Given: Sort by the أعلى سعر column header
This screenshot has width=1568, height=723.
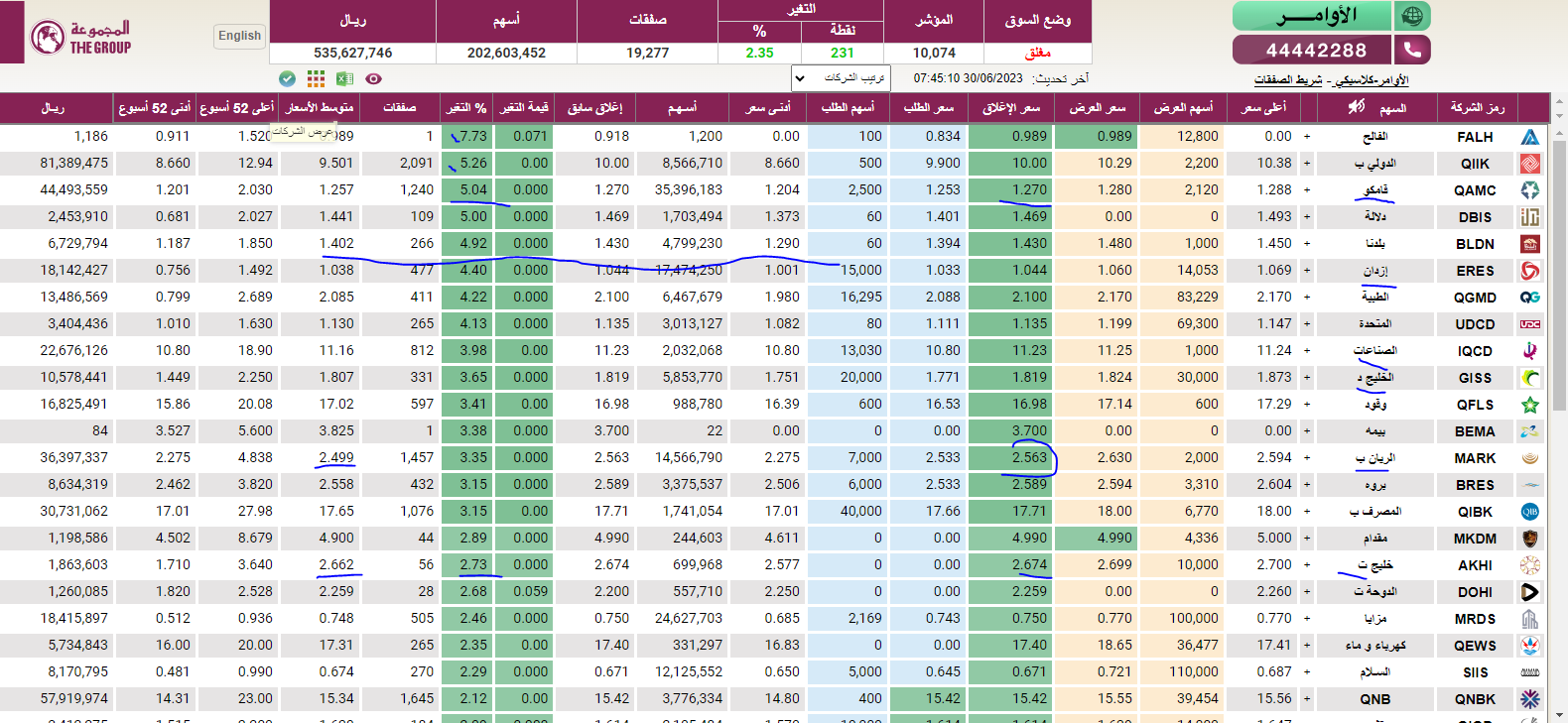Looking at the screenshot, I should coord(1264,107).
